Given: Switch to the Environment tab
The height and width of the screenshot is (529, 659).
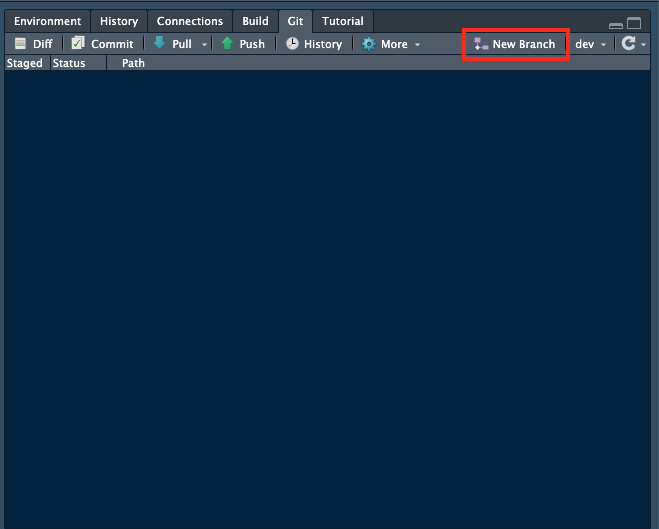Looking at the screenshot, I should click(x=47, y=21).
